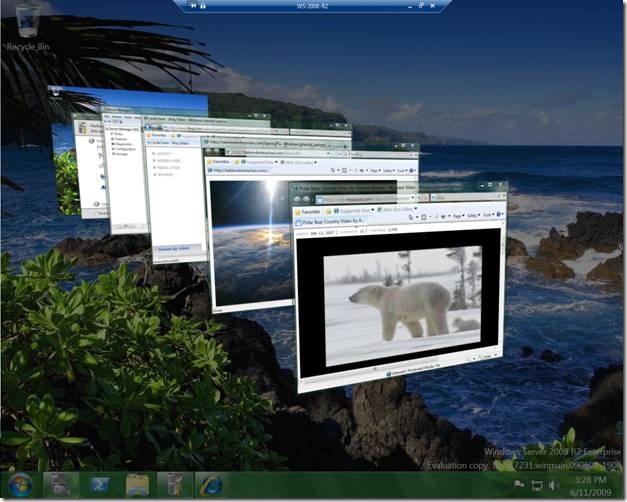Click the Internet Explorer taskbar icon
Screen dimensions: 627x502
coord(209,485)
